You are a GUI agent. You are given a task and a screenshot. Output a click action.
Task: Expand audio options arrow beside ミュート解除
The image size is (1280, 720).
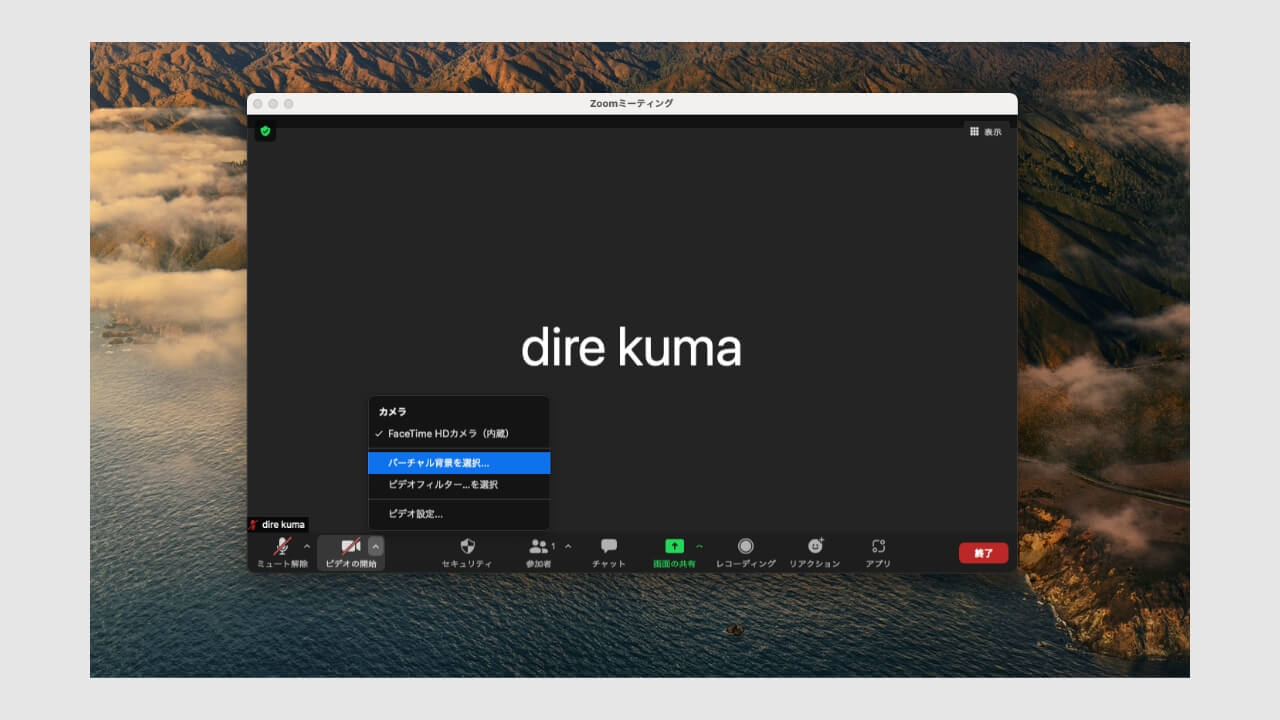click(x=307, y=546)
